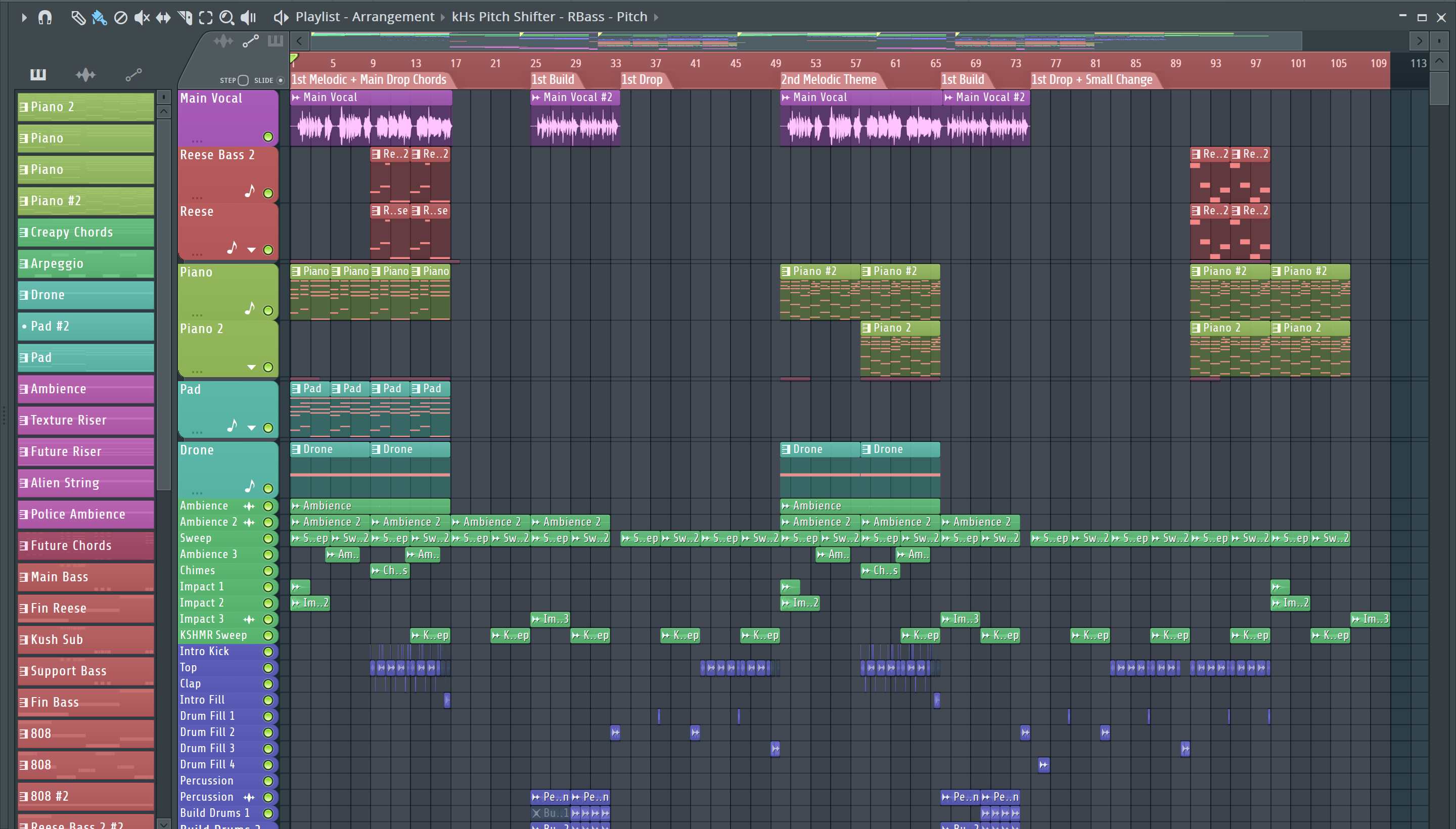The width and height of the screenshot is (1456, 829).
Task: Select the Slice tool
Action: click(x=185, y=18)
